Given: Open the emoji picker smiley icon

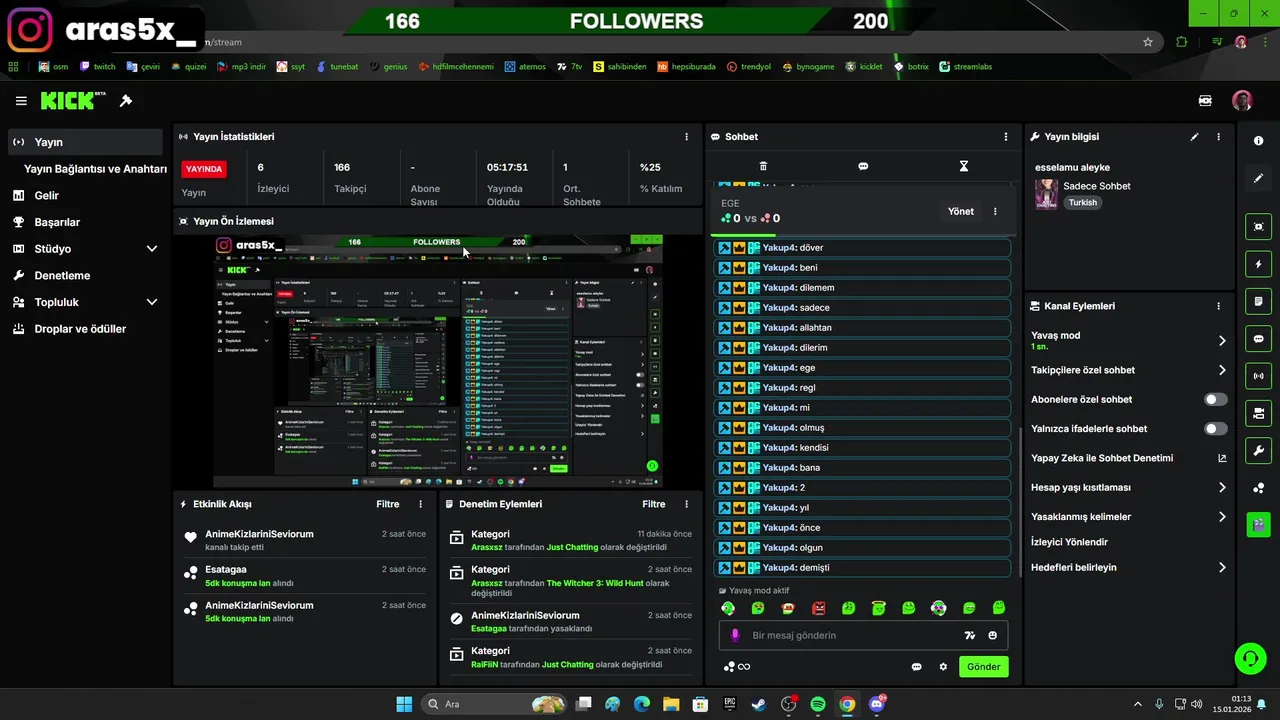Looking at the screenshot, I should pos(993,635).
